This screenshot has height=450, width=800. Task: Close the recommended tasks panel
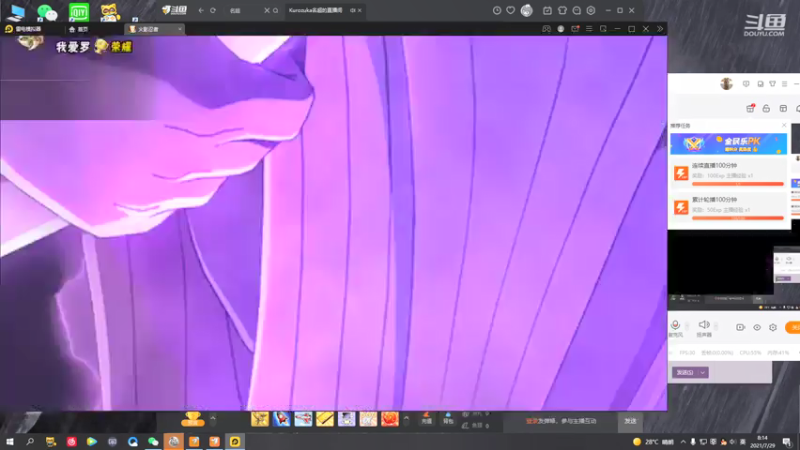click(784, 125)
